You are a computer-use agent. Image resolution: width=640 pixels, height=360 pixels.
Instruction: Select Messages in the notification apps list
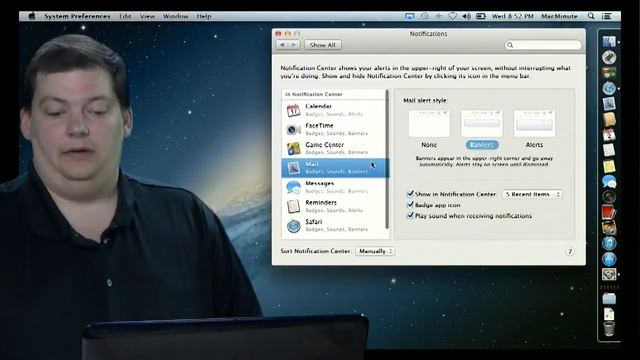point(335,187)
